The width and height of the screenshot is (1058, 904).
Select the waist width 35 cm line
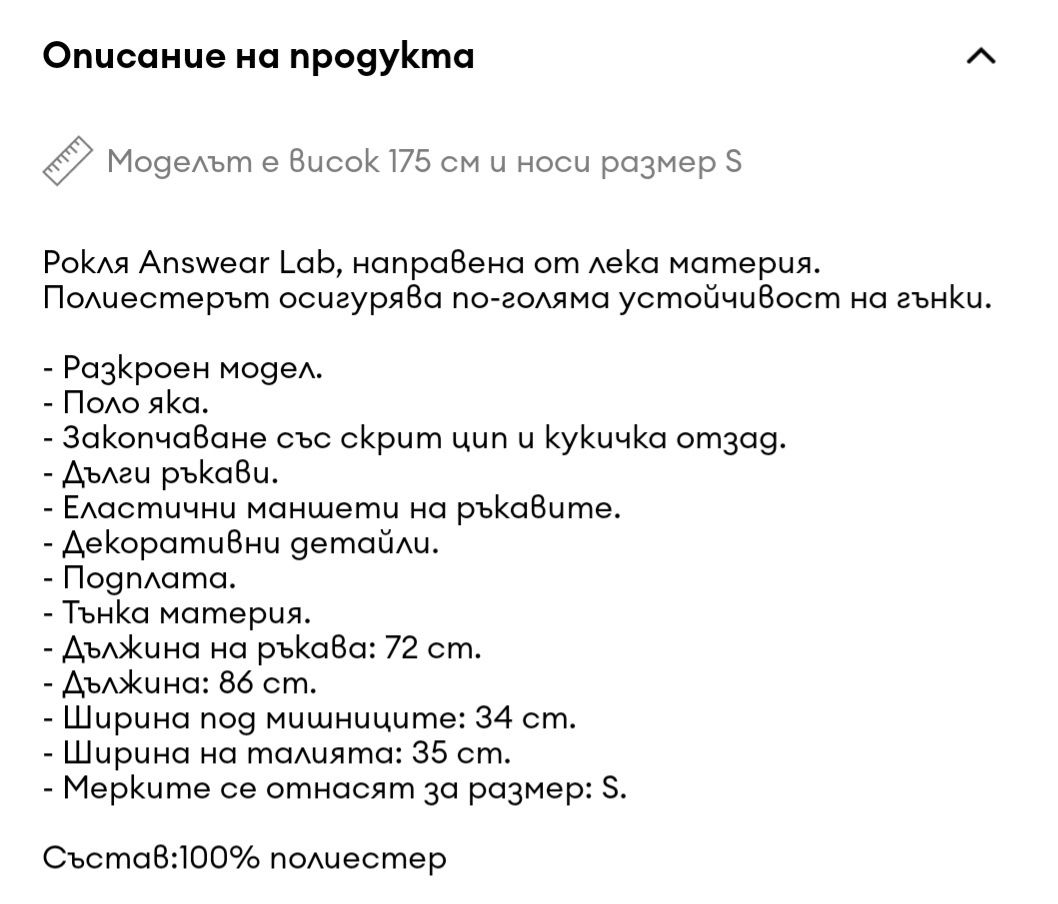277,754
